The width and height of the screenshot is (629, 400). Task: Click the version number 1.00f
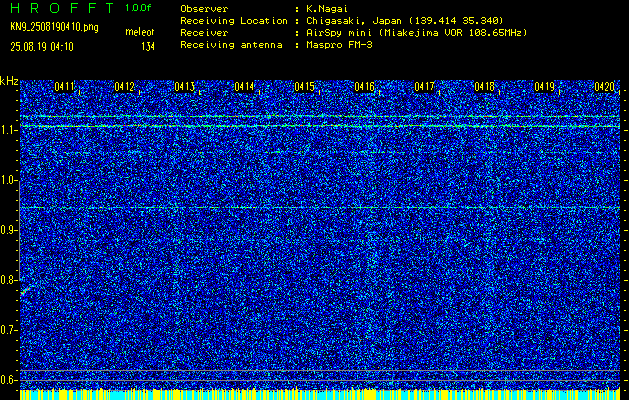tap(138, 8)
